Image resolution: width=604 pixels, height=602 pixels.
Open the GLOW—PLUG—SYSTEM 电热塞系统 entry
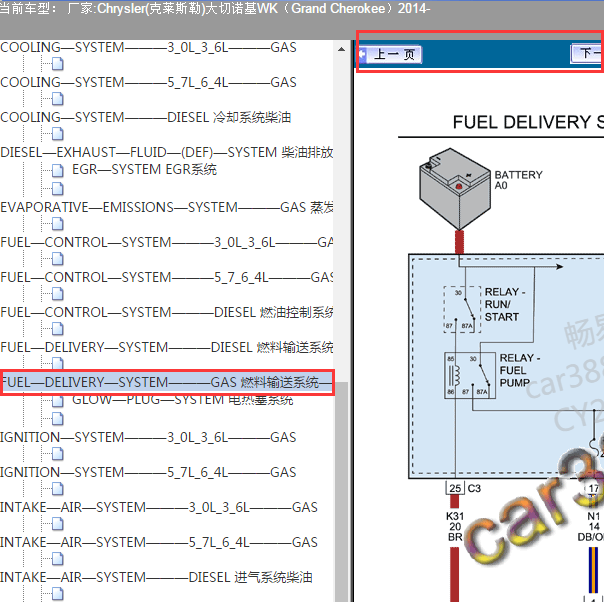[183, 401]
